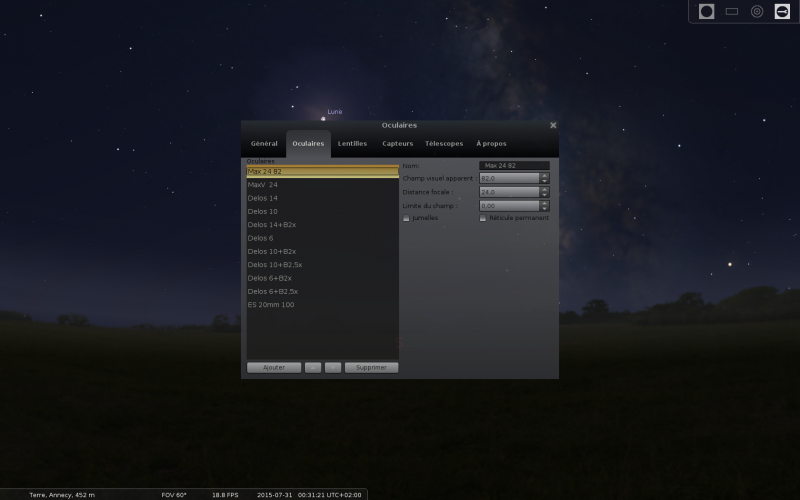This screenshot has width=800, height=500.
Task: Click the Distance focale value field
Action: (509, 192)
